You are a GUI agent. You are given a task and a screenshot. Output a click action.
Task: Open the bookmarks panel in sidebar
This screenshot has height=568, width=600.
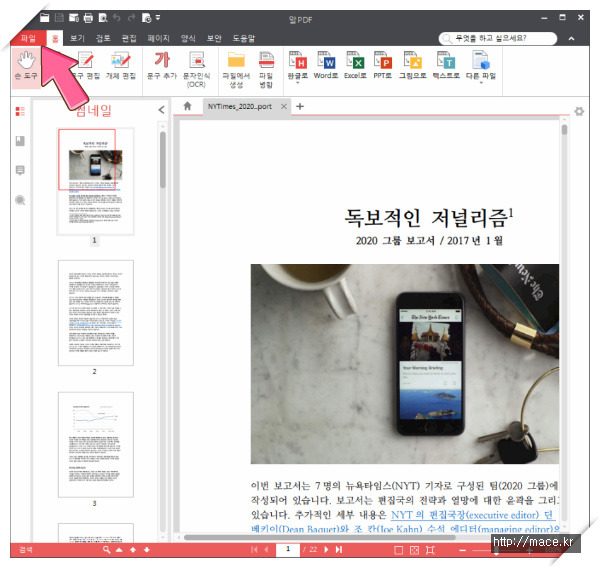pos(20,141)
